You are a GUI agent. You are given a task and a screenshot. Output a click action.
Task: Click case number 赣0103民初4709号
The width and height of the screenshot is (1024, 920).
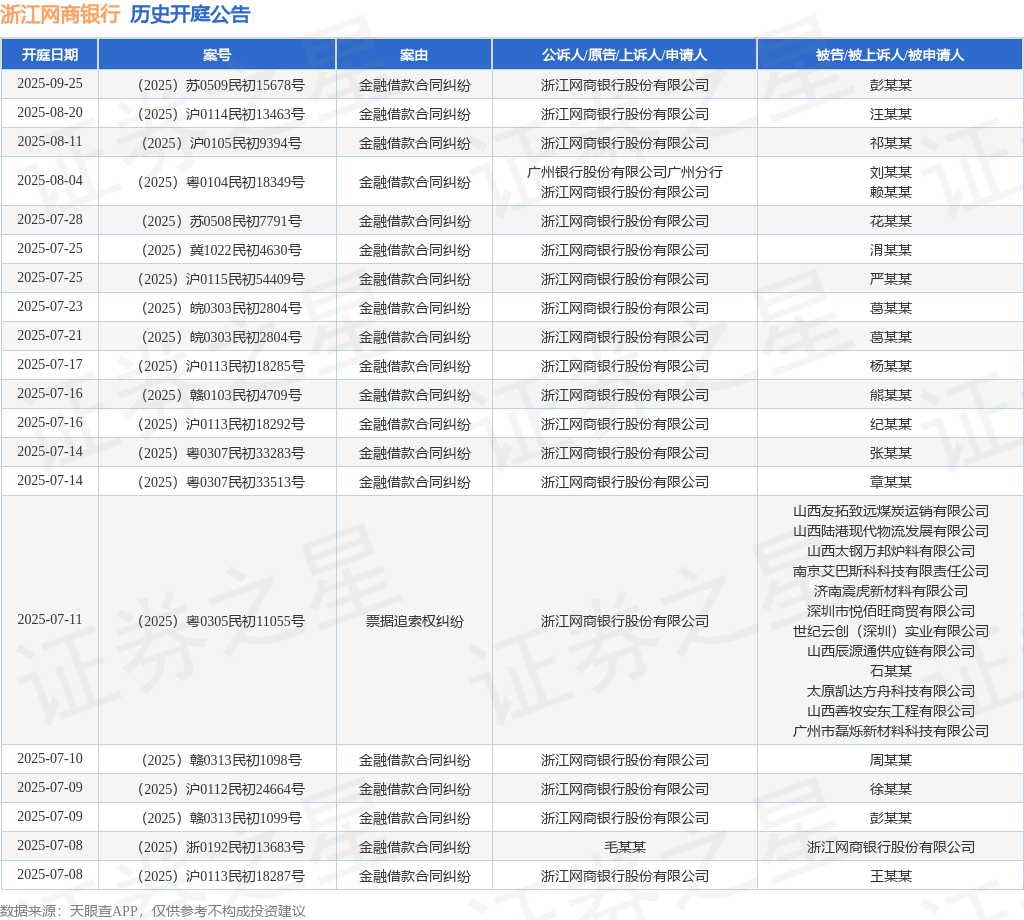[221, 395]
